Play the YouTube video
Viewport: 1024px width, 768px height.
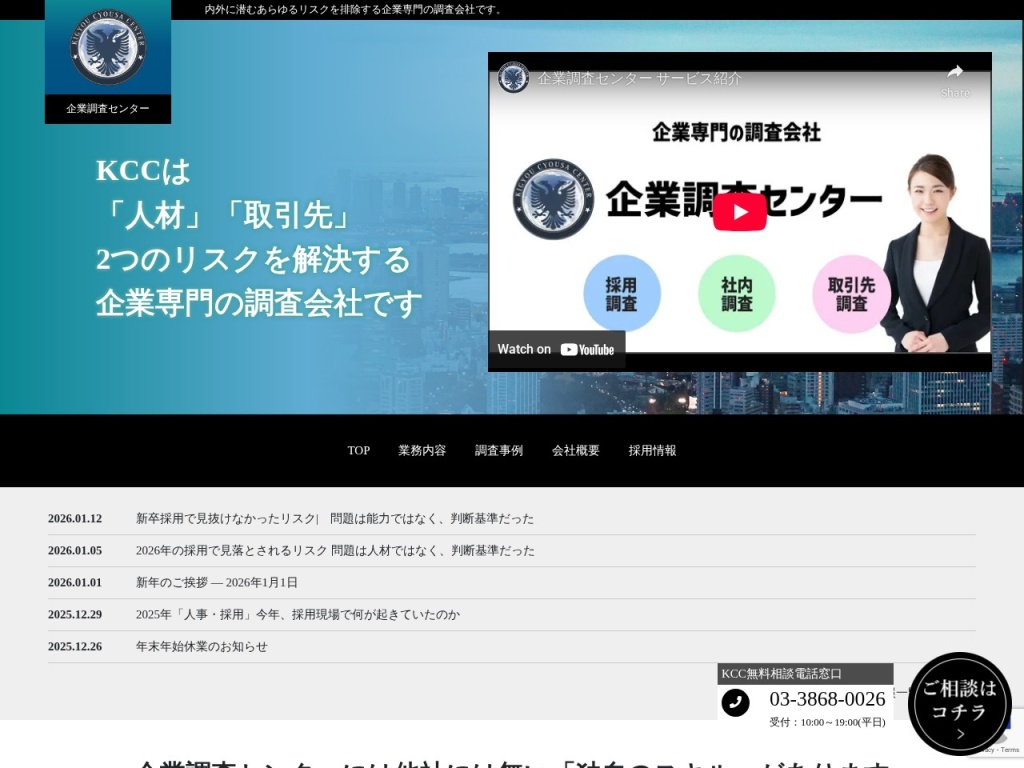[739, 212]
